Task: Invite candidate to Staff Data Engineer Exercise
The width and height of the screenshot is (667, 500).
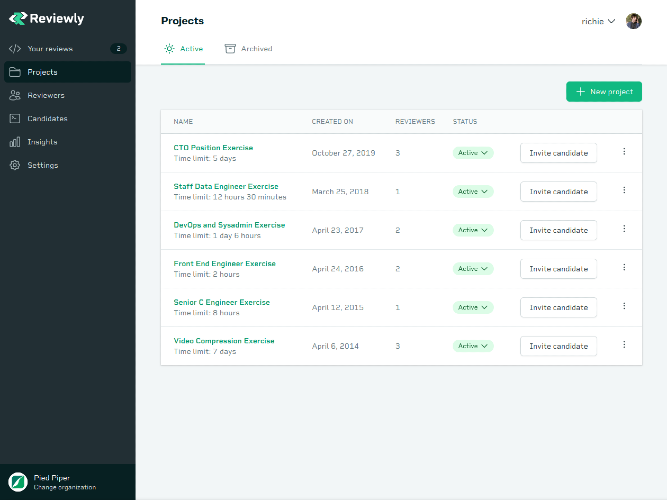Action: 558,191
